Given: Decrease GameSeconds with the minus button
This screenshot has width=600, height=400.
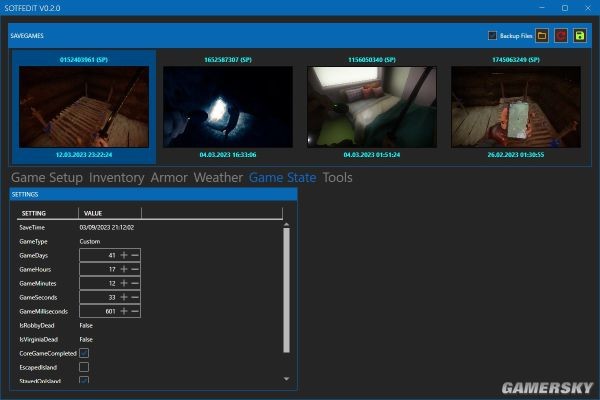Looking at the screenshot, I should [135, 297].
